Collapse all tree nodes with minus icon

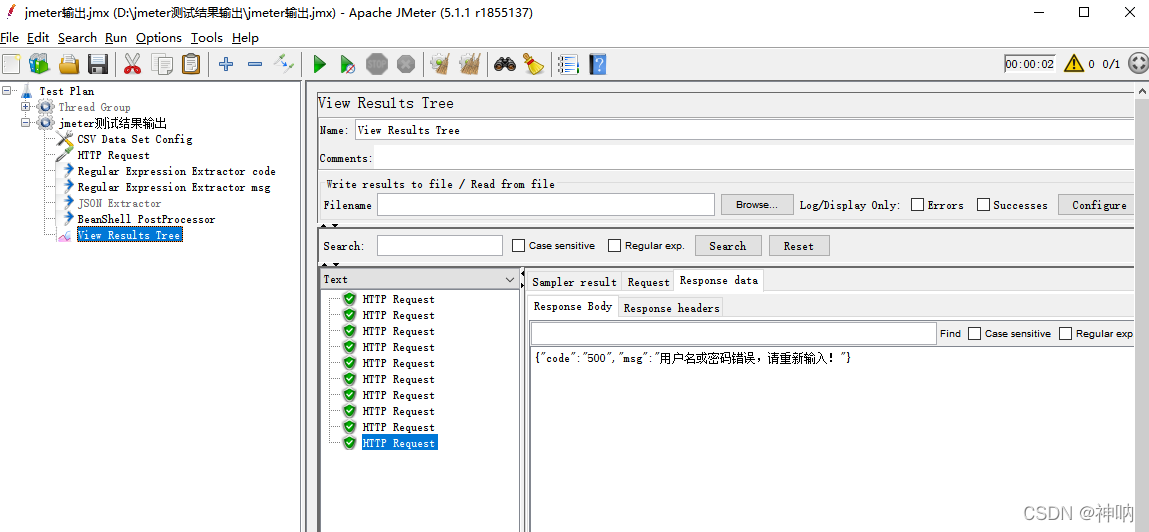[255, 64]
